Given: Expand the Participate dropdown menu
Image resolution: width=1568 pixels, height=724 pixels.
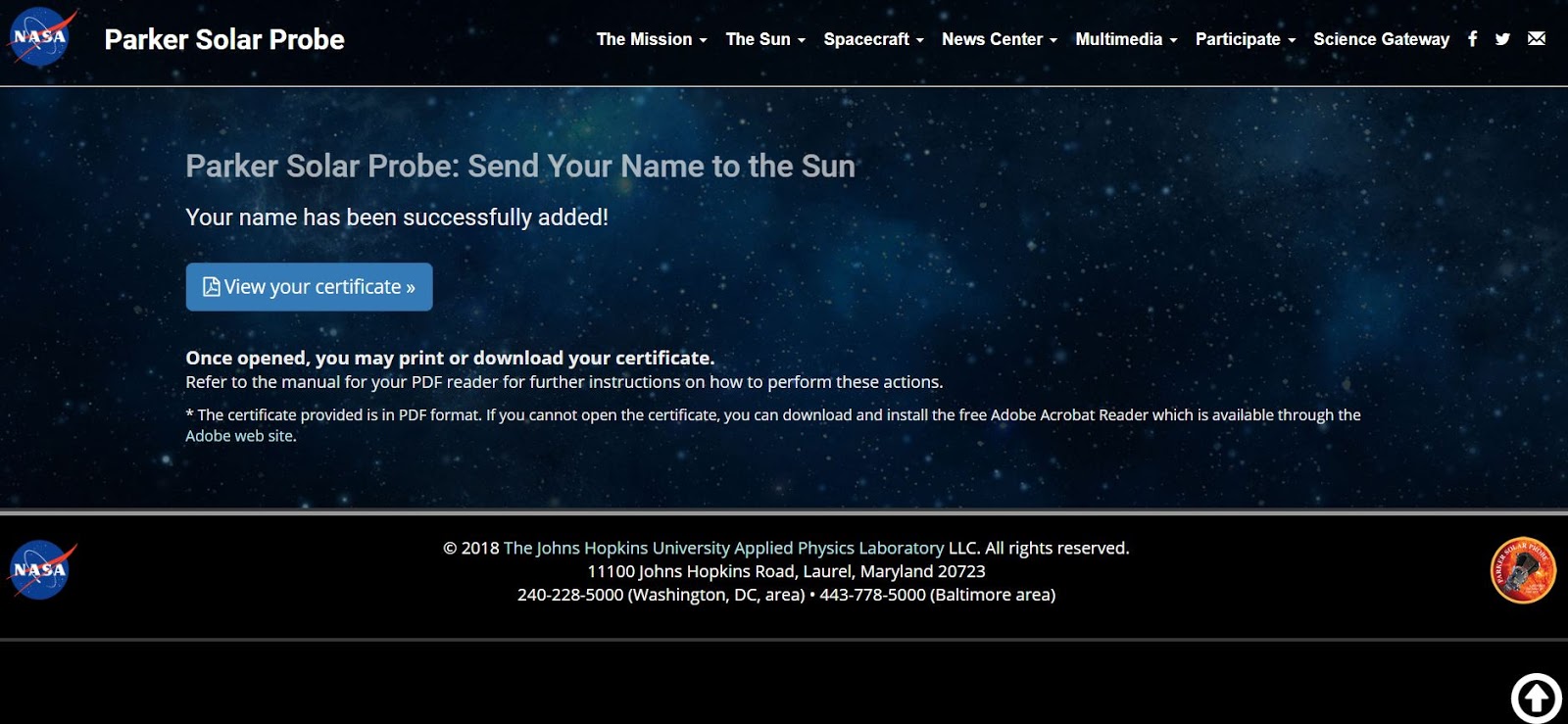Looking at the screenshot, I should 1245,39.
